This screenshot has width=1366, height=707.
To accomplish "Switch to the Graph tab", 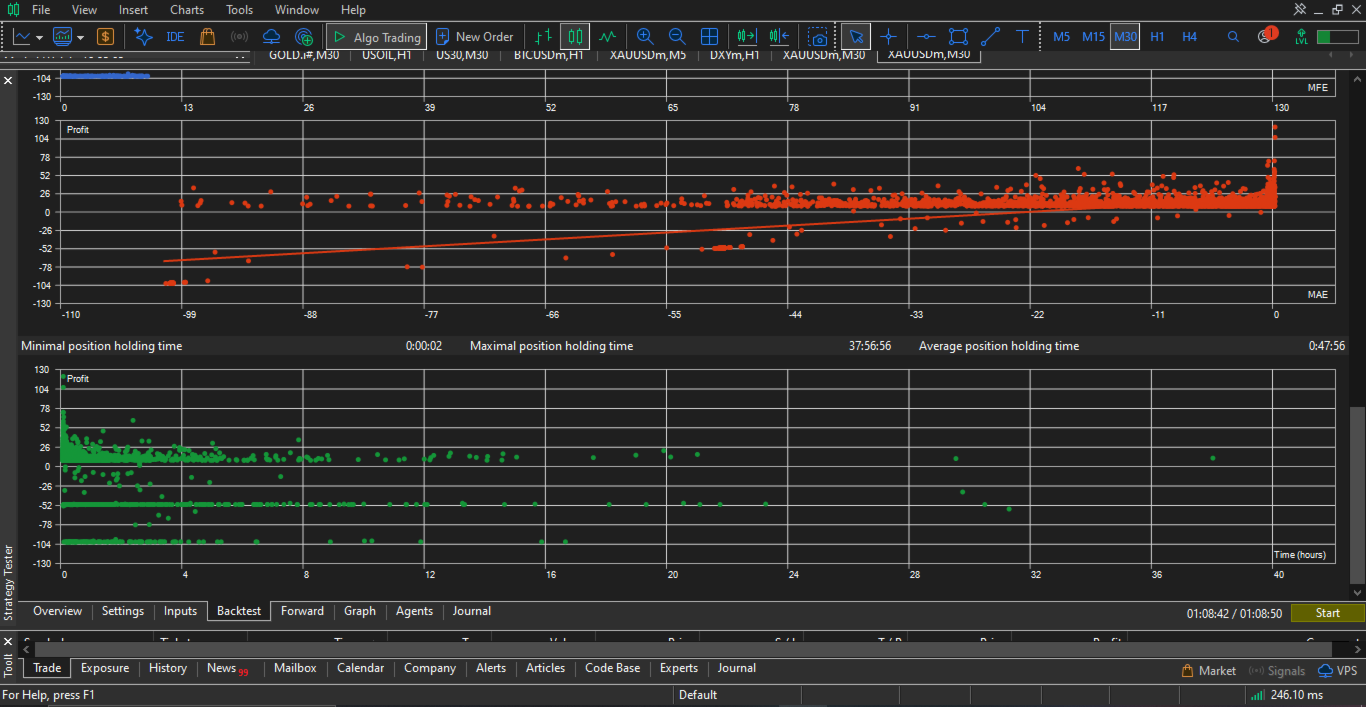I will pos(360,611).
